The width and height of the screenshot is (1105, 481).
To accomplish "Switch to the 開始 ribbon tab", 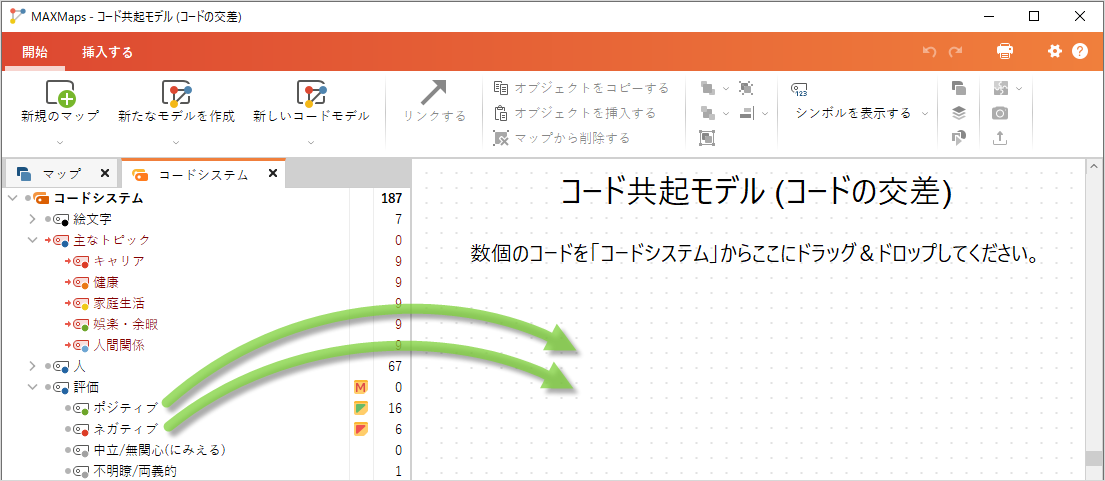I will [x=35, y=51].
